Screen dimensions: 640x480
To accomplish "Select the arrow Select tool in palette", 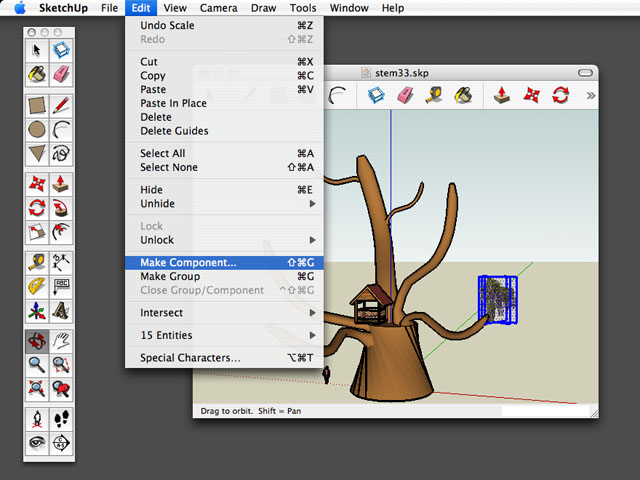I will pyautogui.click(x=37, y=50).
